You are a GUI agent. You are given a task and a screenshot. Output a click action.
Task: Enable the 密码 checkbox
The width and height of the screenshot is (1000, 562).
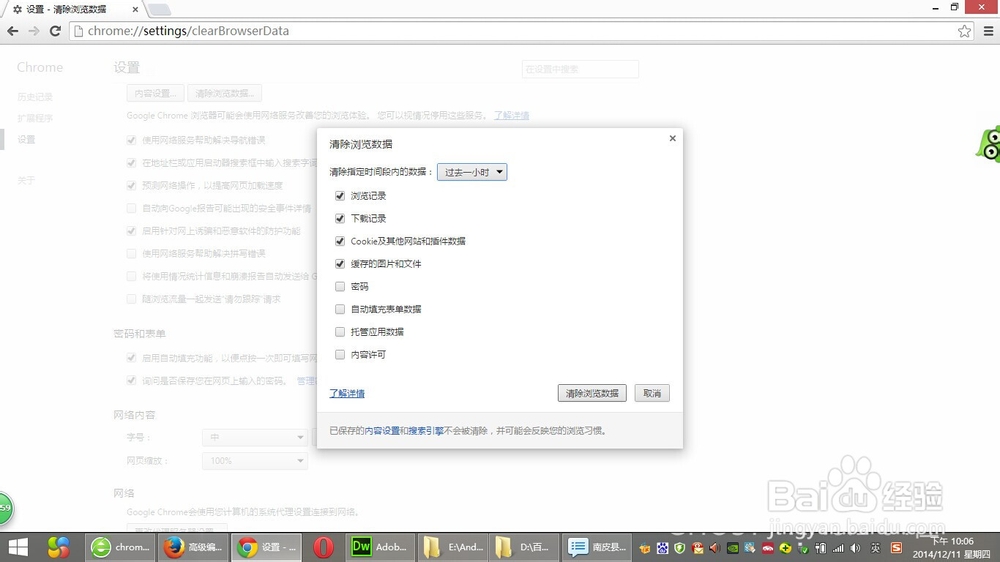[x=340, y=286]
